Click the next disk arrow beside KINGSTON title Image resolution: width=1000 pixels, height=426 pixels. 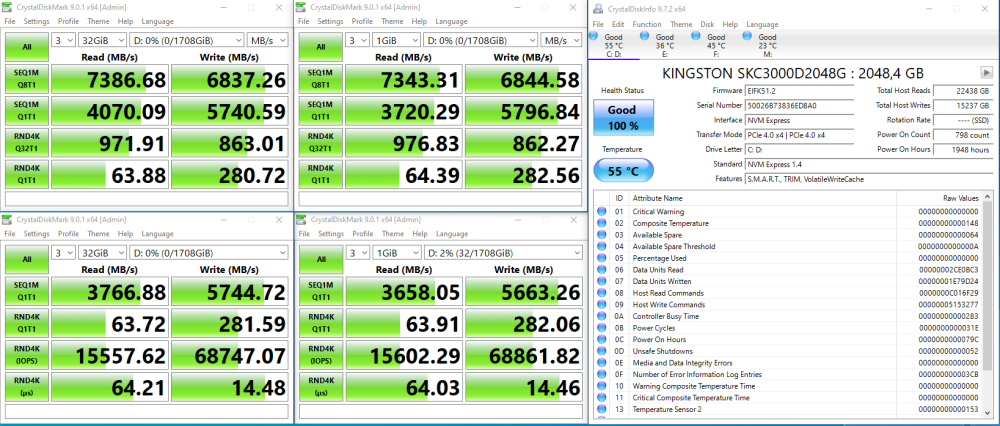click(x=989, y=73)
